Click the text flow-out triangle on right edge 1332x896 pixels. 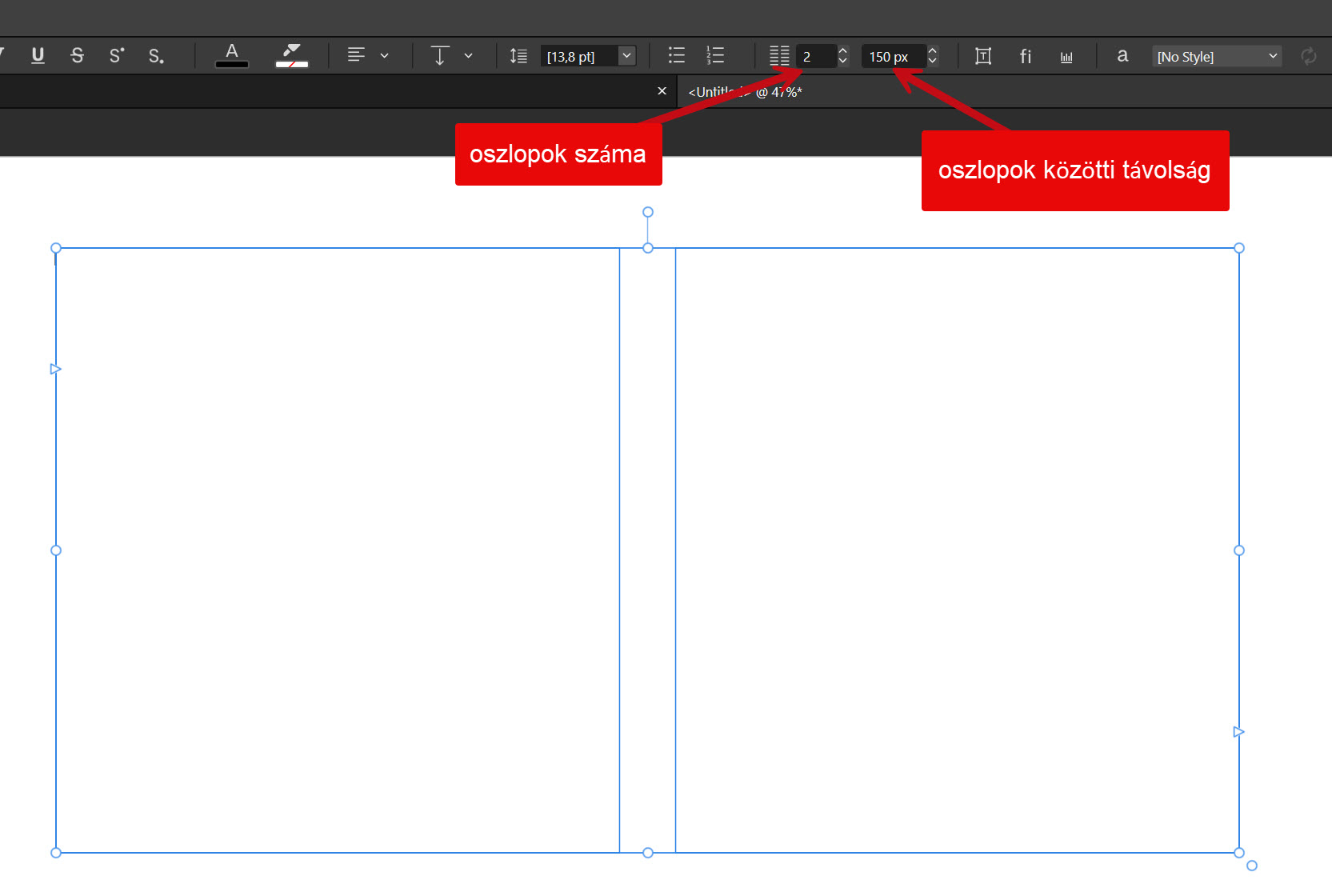(x=1238, y=732)
